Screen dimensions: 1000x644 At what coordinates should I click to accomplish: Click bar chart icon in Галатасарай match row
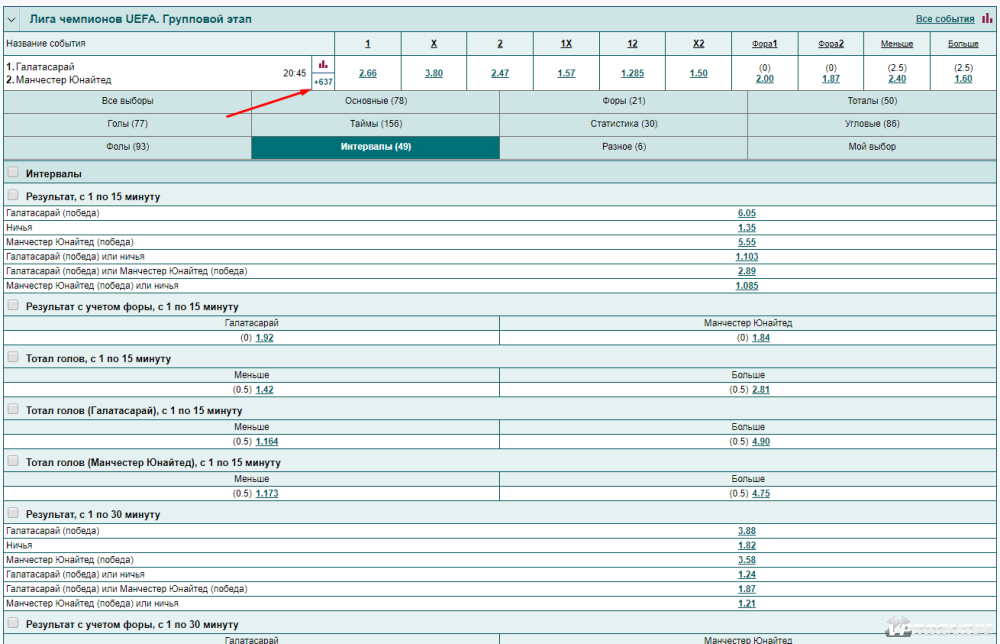[323, 64]
